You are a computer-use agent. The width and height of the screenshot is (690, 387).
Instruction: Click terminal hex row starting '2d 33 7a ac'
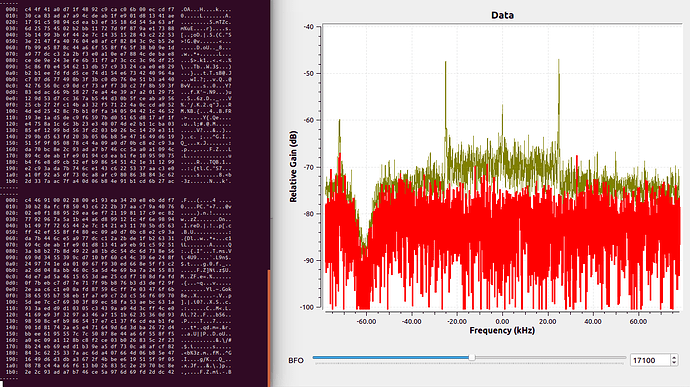pyautogui.click(x=118, y=181)
